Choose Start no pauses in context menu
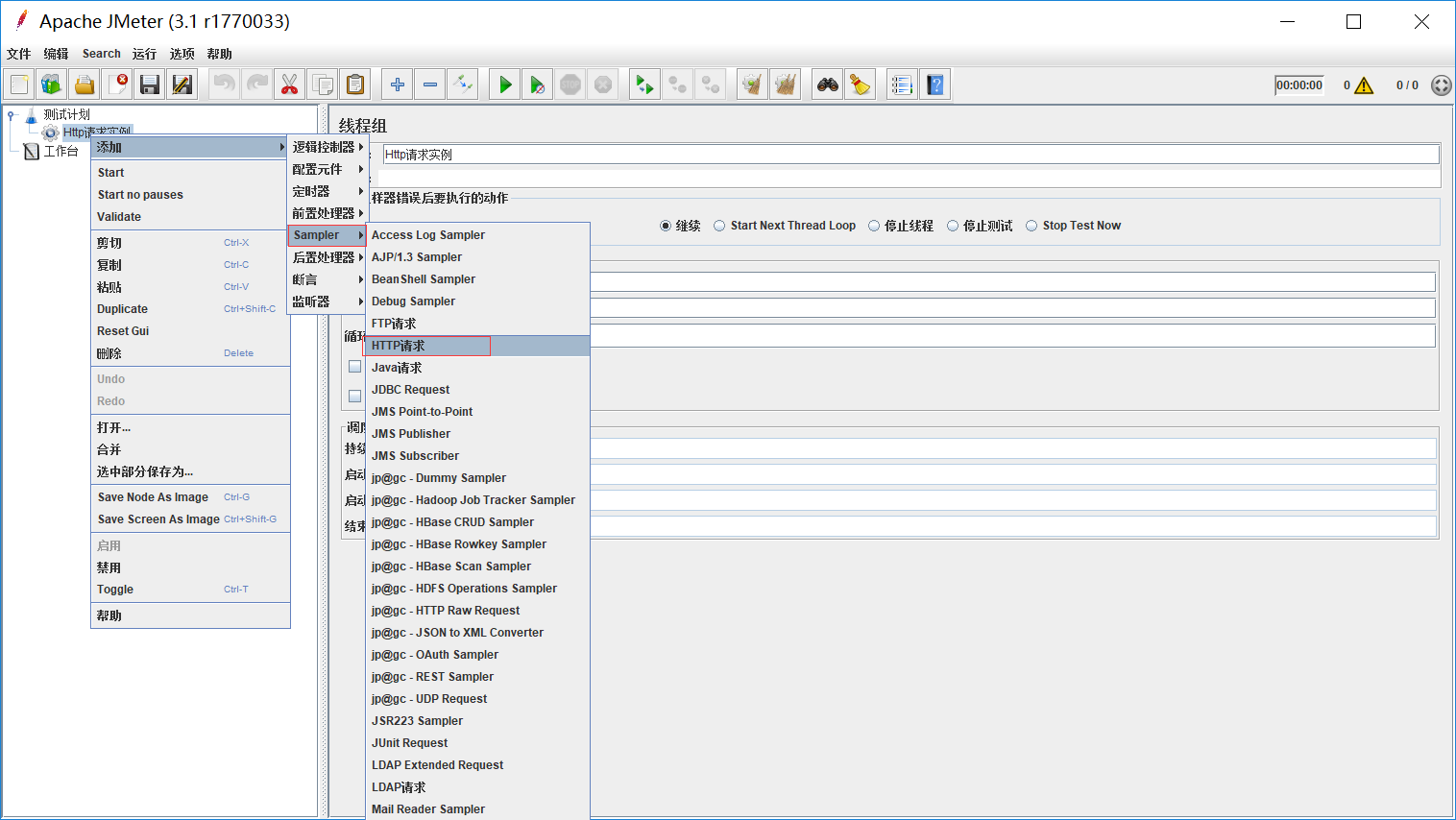The height and width of the screenshot is (820, 1456). (190, 195)
